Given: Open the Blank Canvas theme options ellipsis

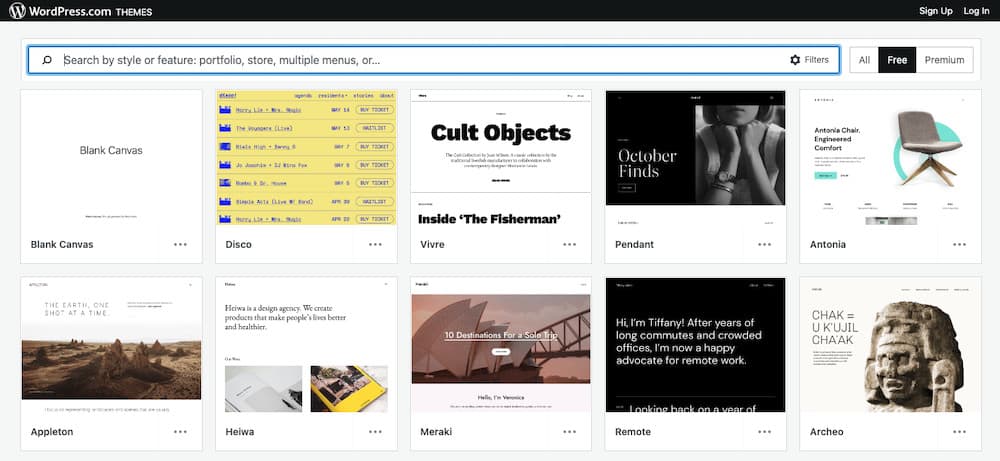Looking at the screenshot, I should 180,244.
